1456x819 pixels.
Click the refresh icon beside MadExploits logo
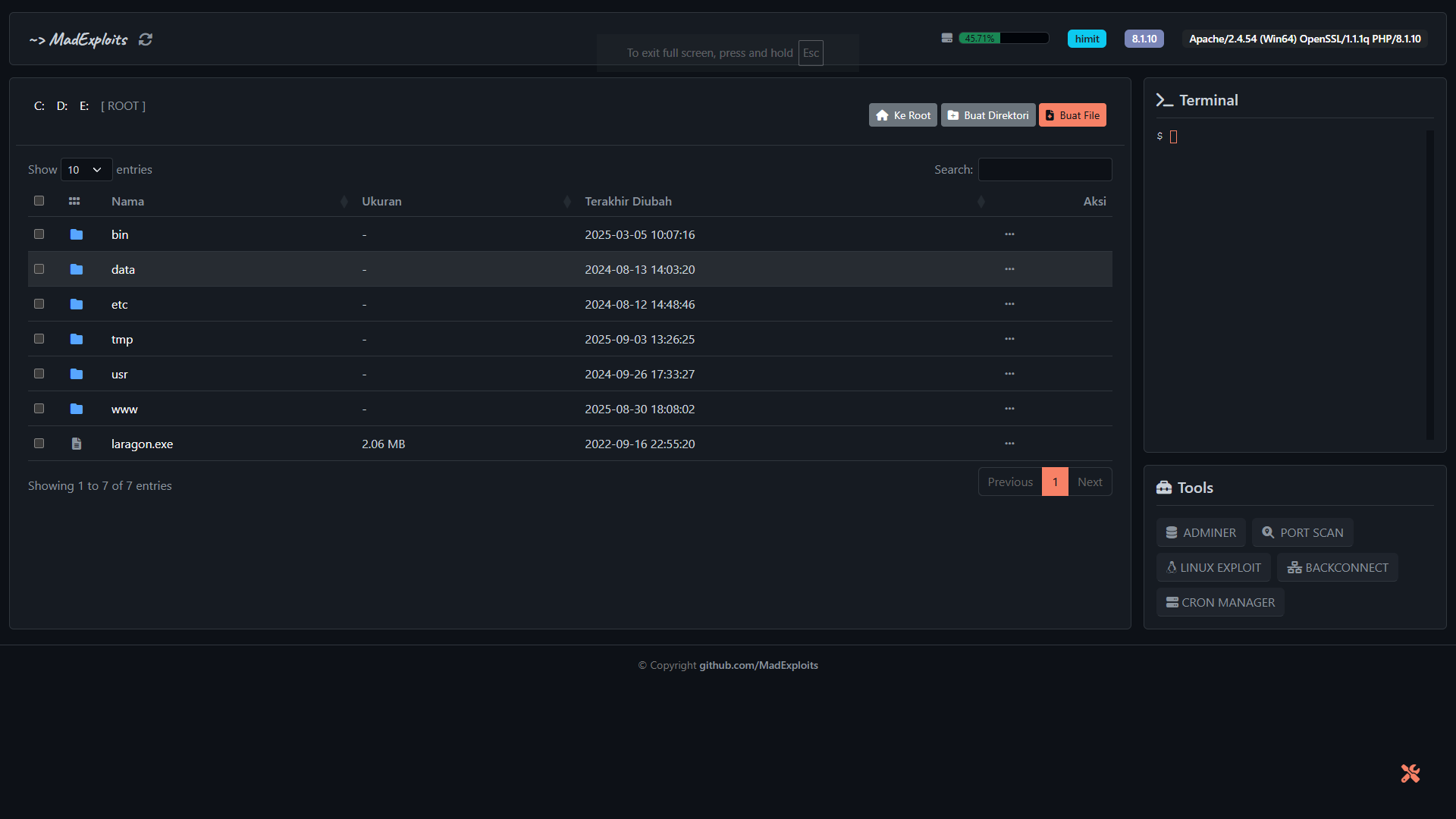[146, 39]
